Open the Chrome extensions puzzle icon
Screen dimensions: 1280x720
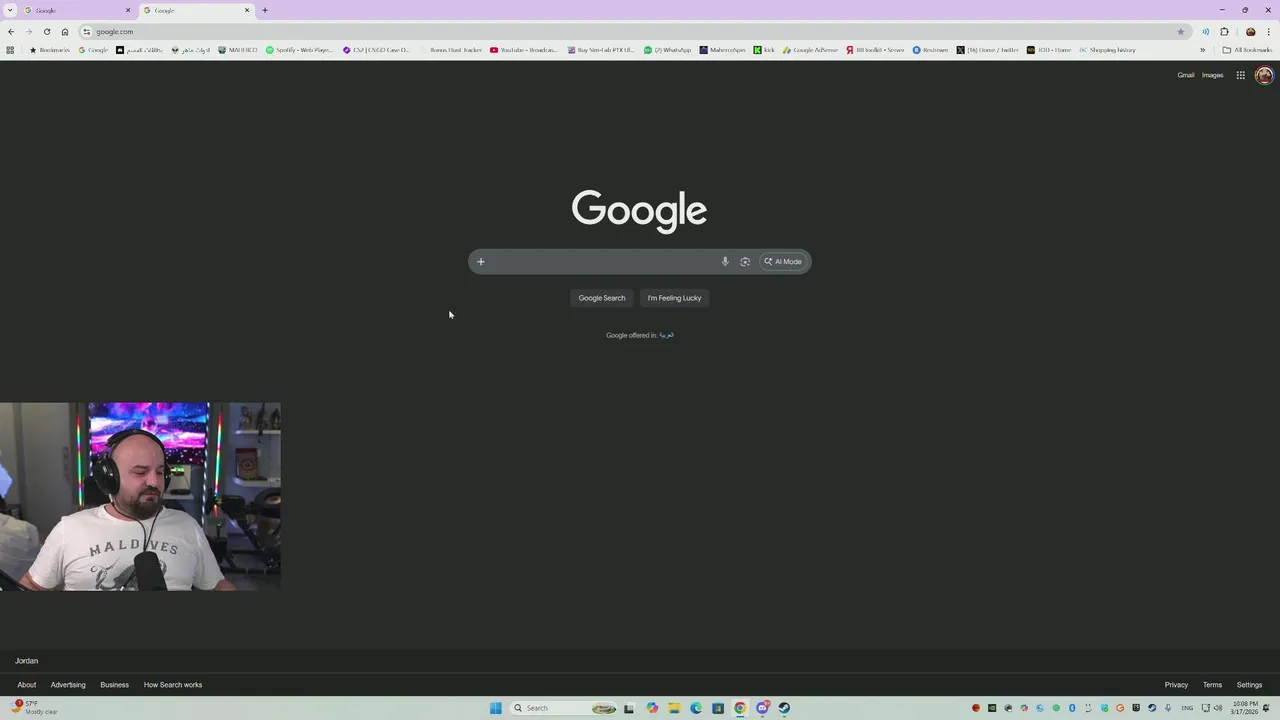click(x=1224, y=31)
